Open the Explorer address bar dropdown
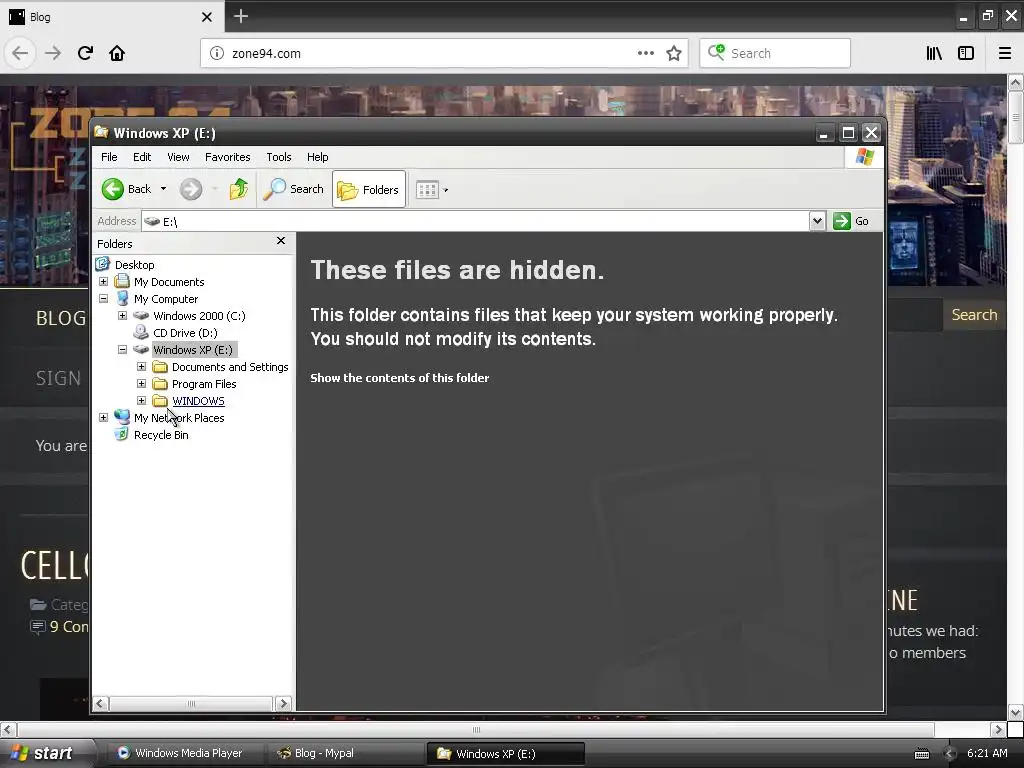 point(817,221)
